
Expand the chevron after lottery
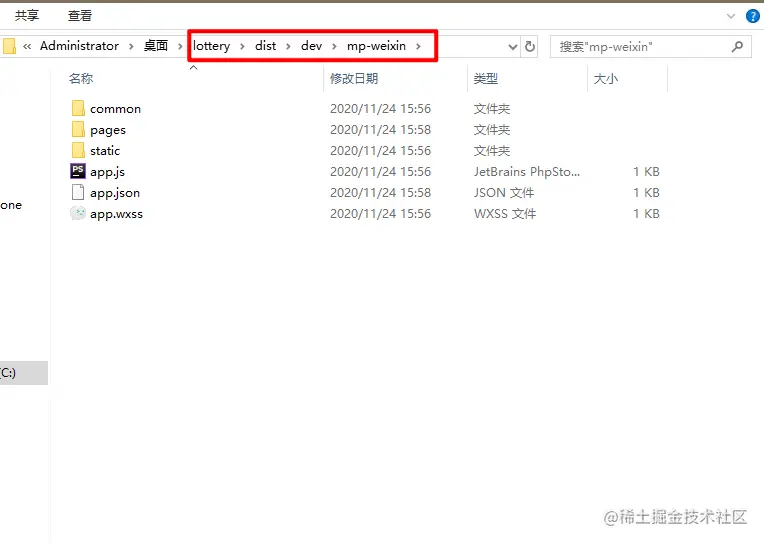(242, 46)
